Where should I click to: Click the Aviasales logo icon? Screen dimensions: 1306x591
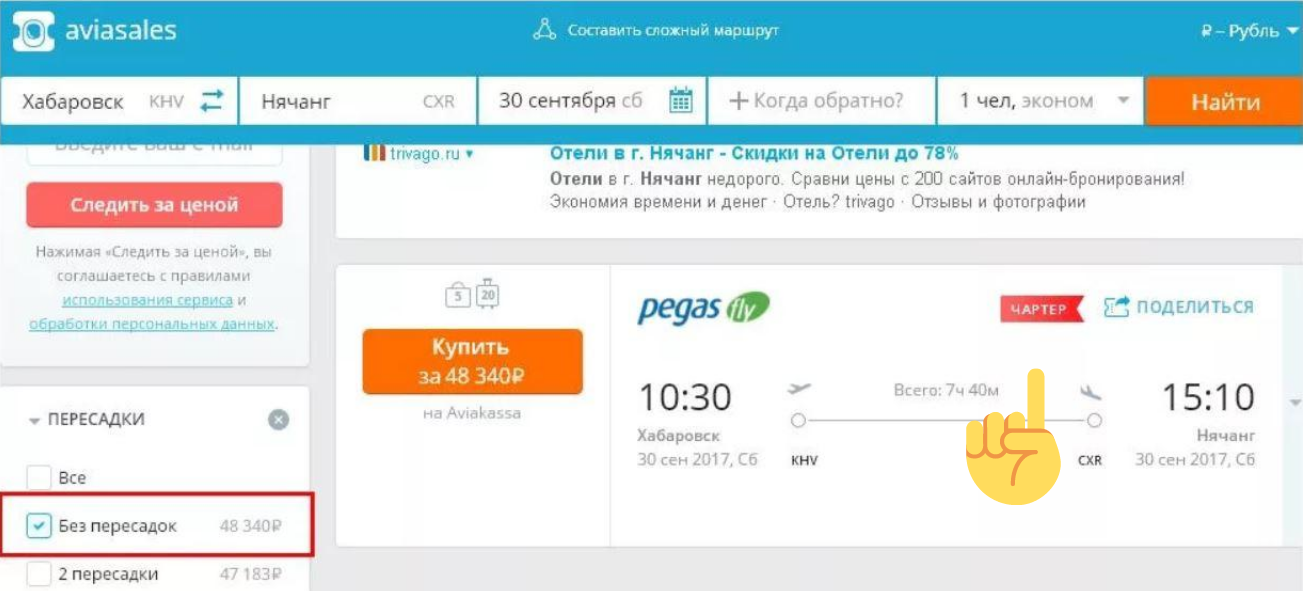tap(33, 32)
